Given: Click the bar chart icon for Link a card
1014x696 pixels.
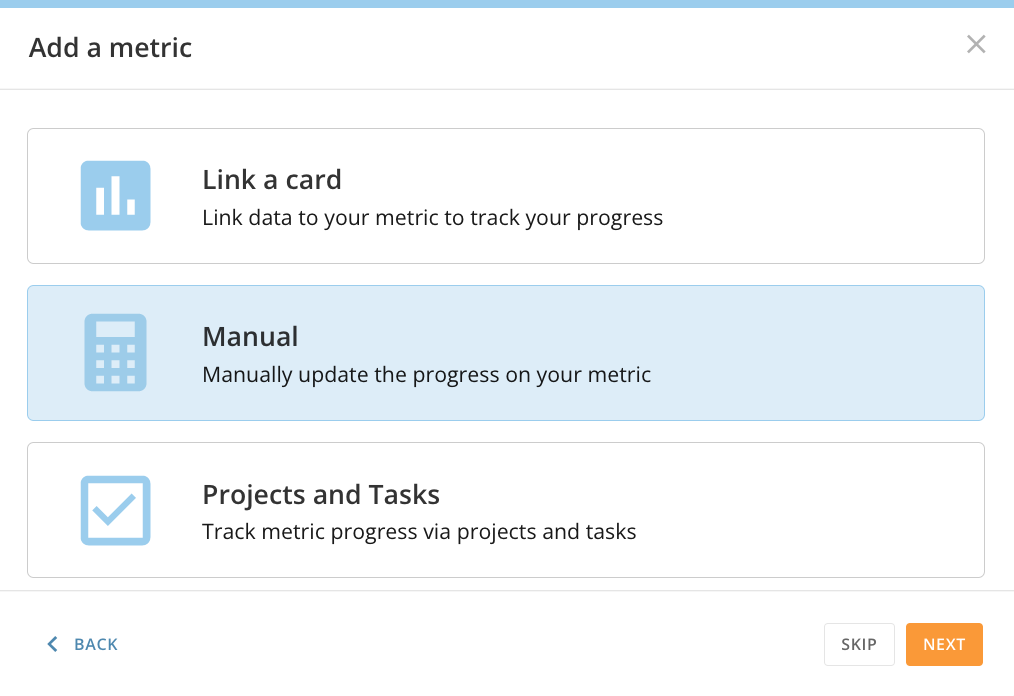Looking at the screenshot, I should [115, 196].
